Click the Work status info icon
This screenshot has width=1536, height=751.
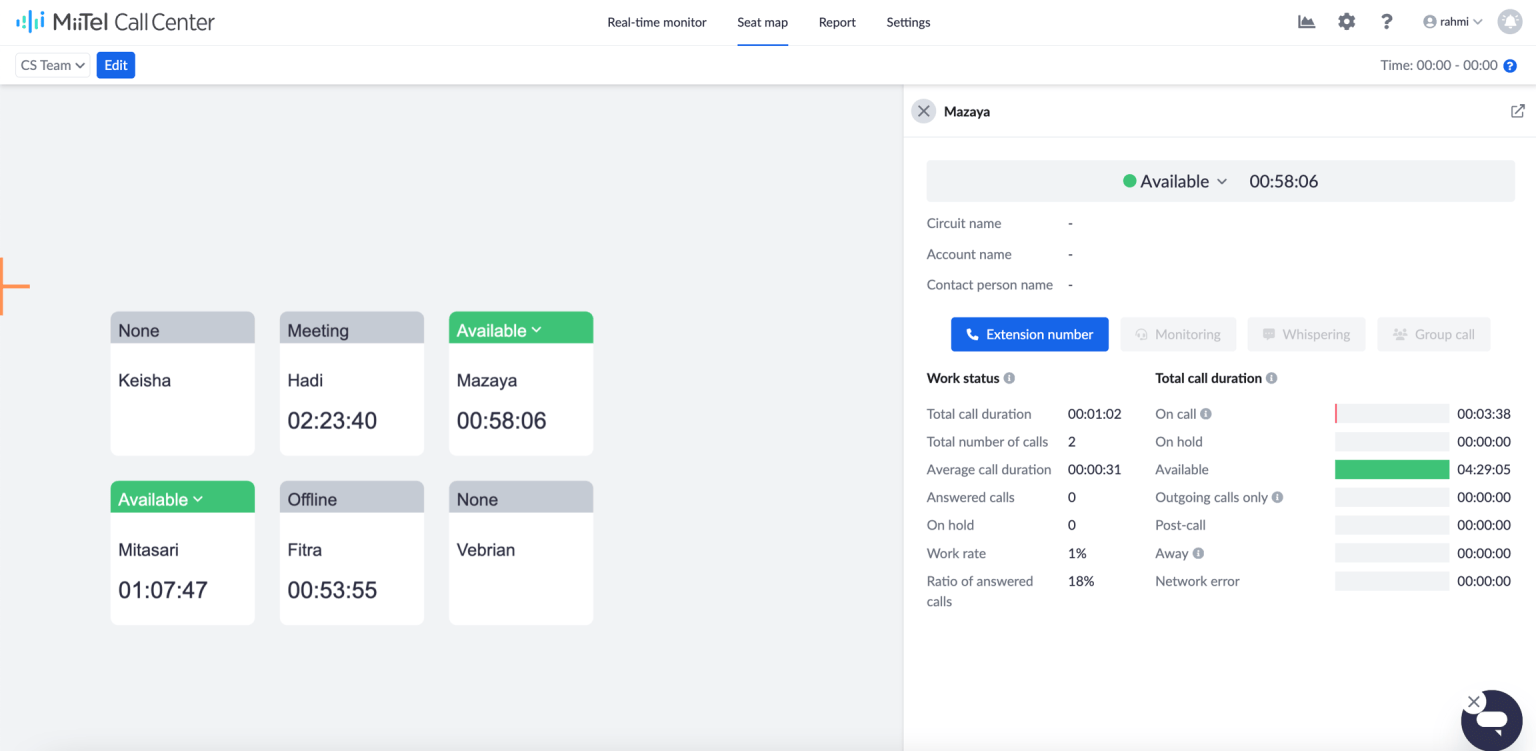click(1009, 378)
